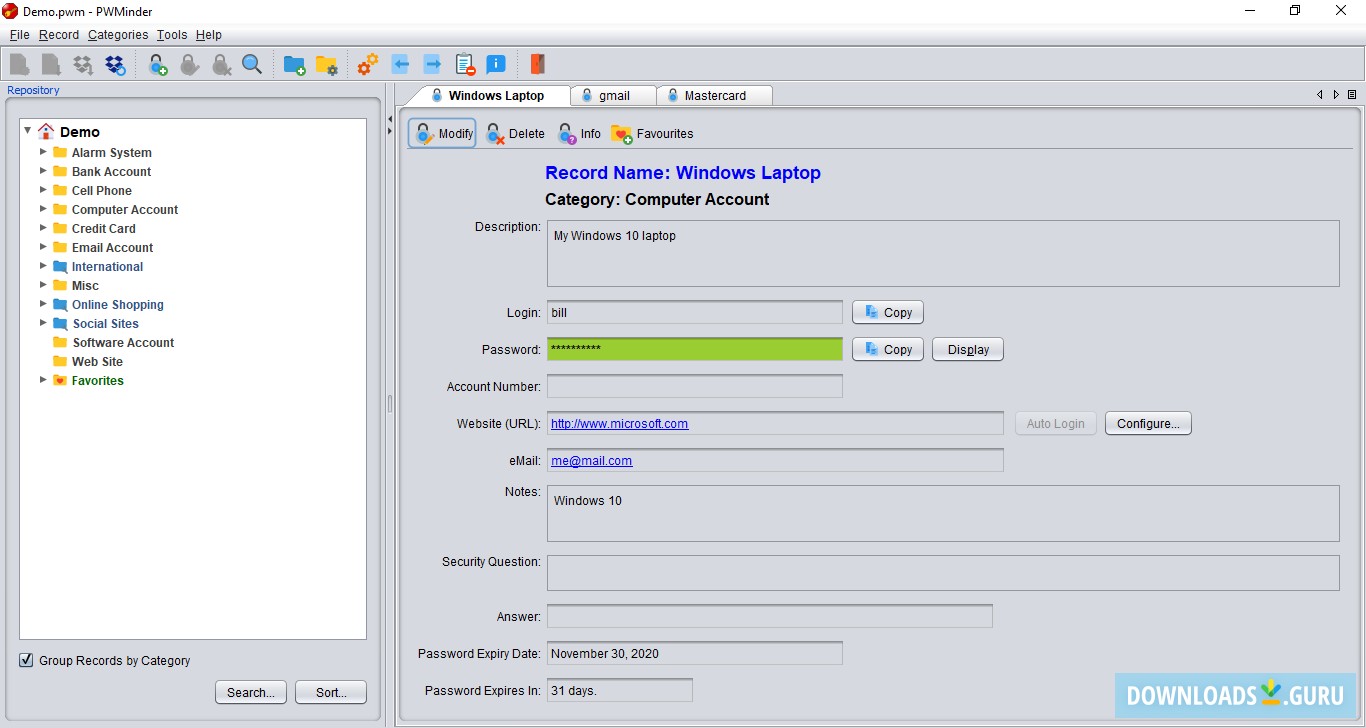Click the record Info button

coord(579,133)
